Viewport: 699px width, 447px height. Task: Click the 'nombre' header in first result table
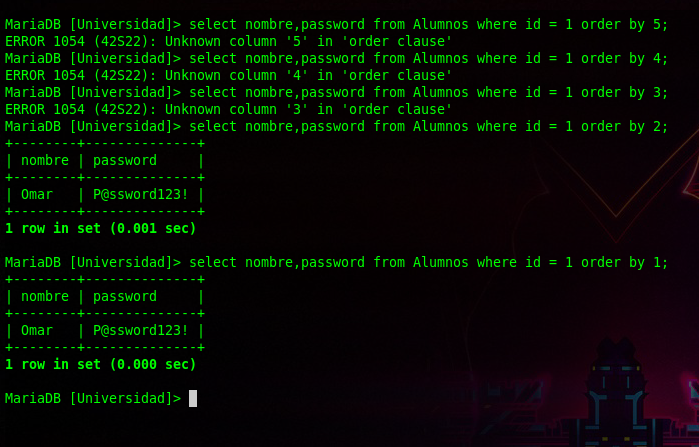[45, 160]
